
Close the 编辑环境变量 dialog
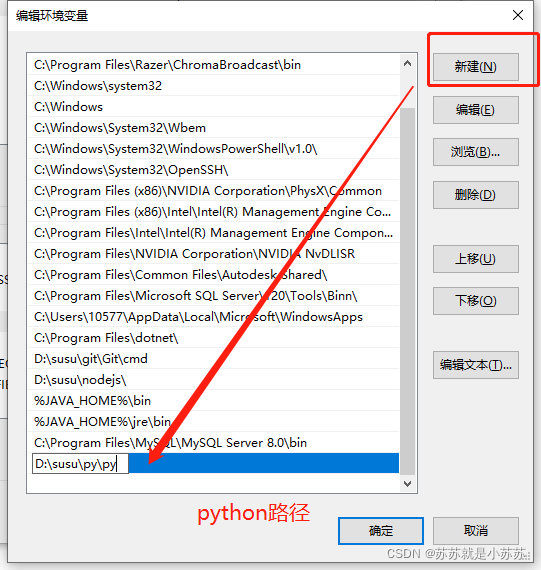click(518, 15)
